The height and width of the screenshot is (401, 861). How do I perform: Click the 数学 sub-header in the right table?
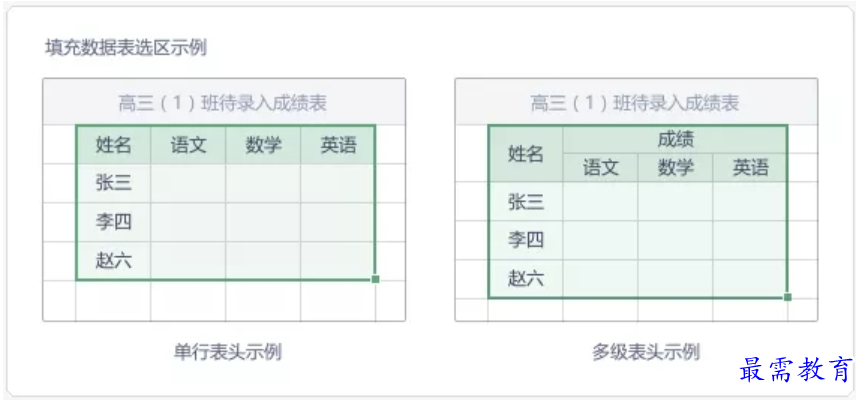coord(675,168)
